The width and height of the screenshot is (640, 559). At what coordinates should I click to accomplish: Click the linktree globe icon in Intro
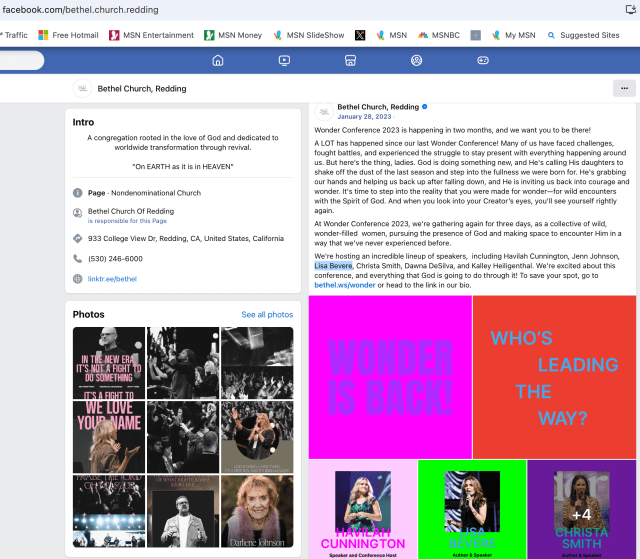pos(78,279)
